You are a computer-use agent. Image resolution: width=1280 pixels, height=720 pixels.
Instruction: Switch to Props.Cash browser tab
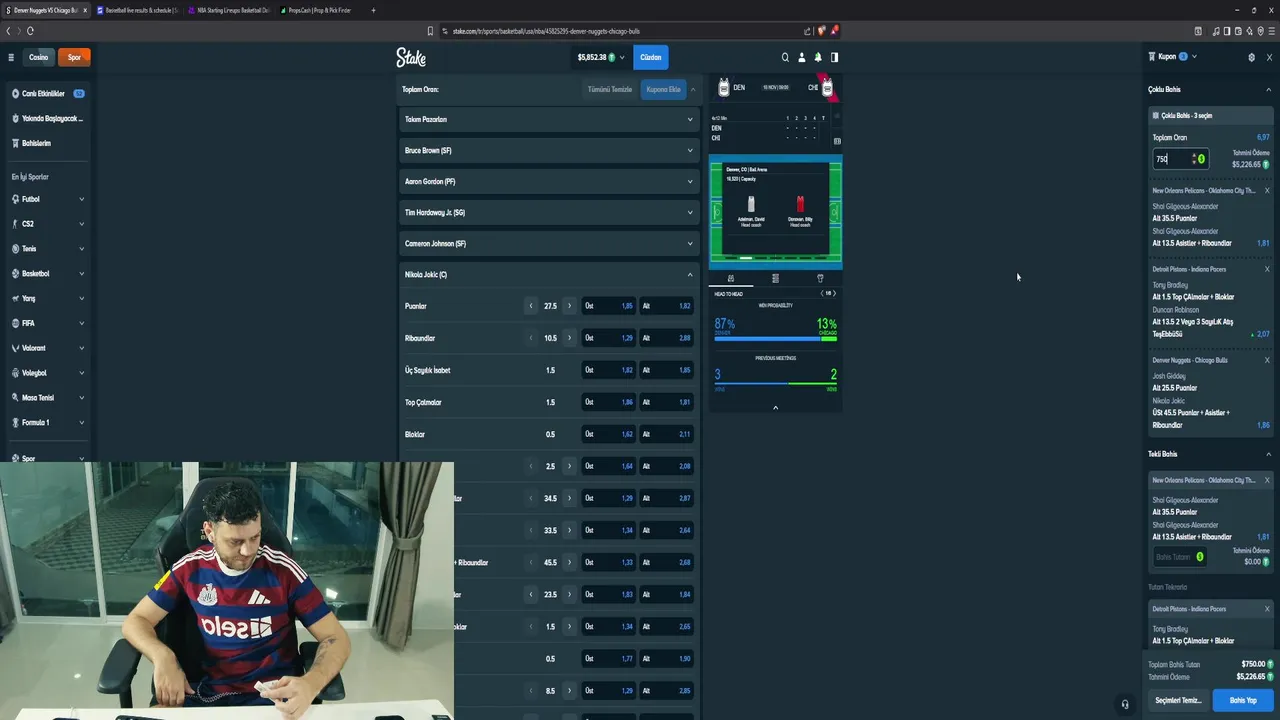318,10
